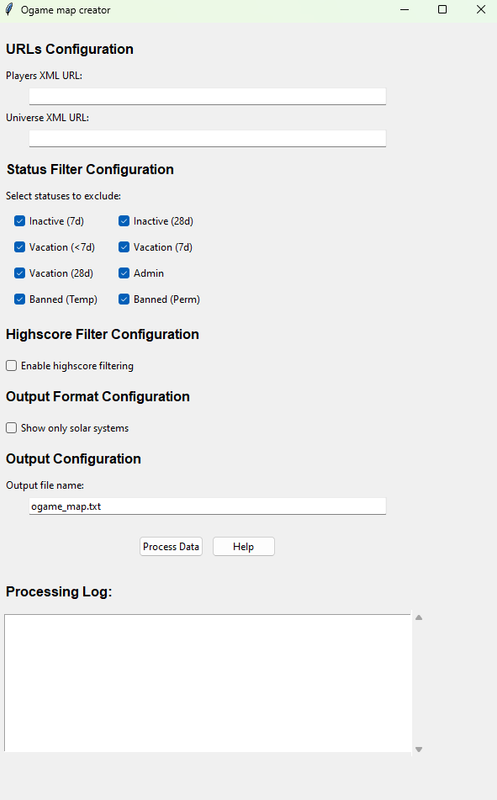Click the 'Output file name:' label
This screenshot has width=497, height=800.
tap(45, 485)
